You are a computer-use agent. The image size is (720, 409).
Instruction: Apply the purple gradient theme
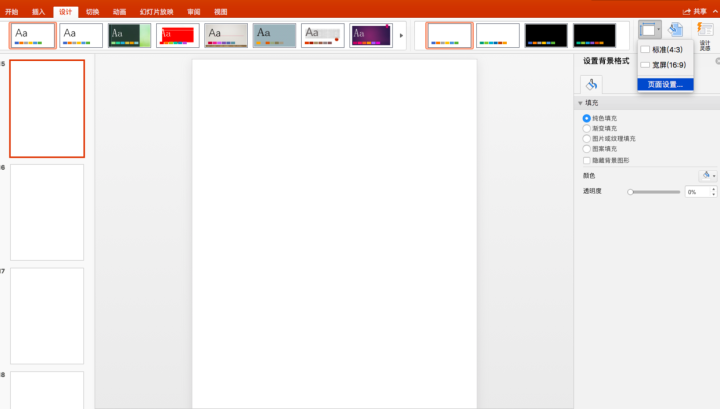[371, 35]
